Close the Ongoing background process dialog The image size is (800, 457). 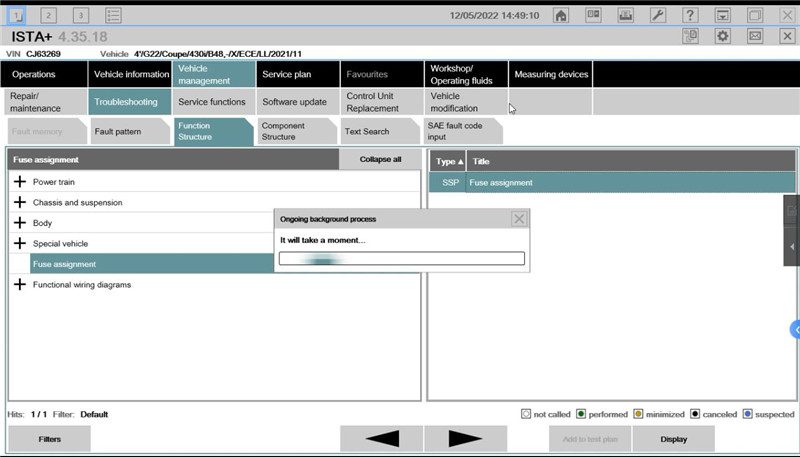click(519, 219)
